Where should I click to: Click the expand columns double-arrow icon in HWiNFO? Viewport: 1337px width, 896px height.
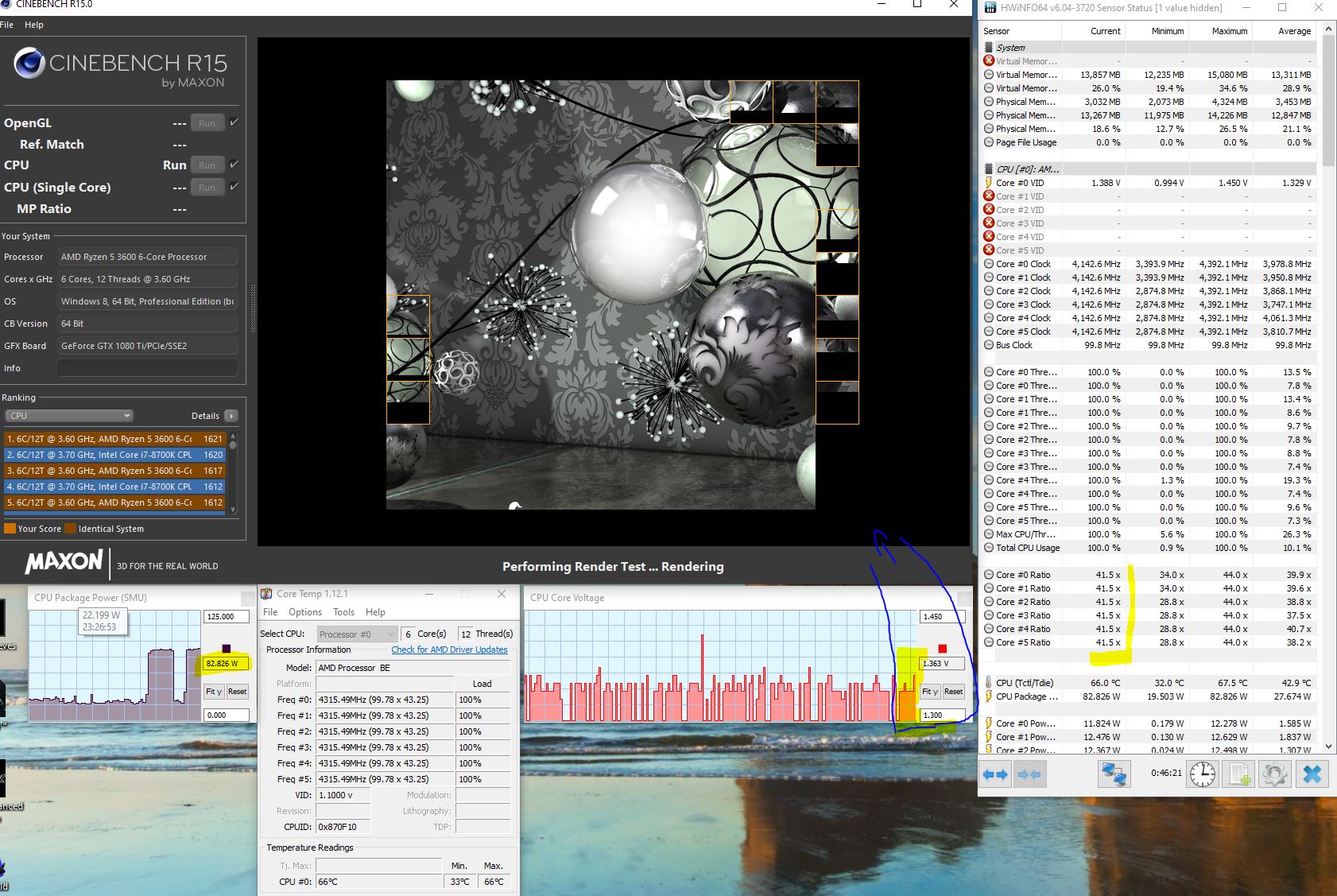(995, 774)
